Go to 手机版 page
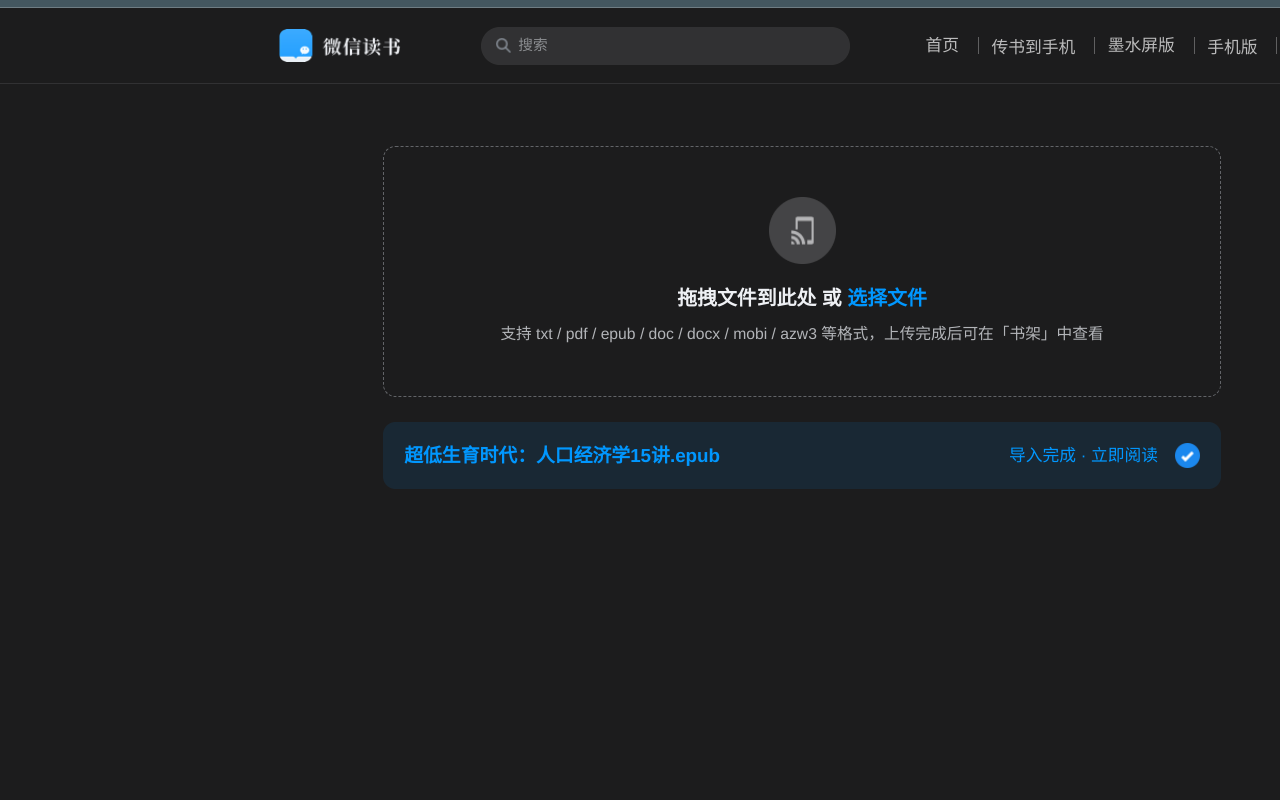 pos(1232,47)
